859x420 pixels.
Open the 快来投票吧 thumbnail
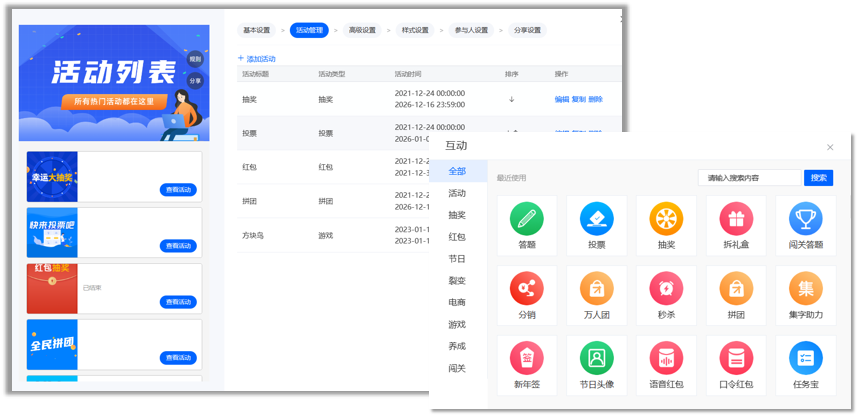52,233
